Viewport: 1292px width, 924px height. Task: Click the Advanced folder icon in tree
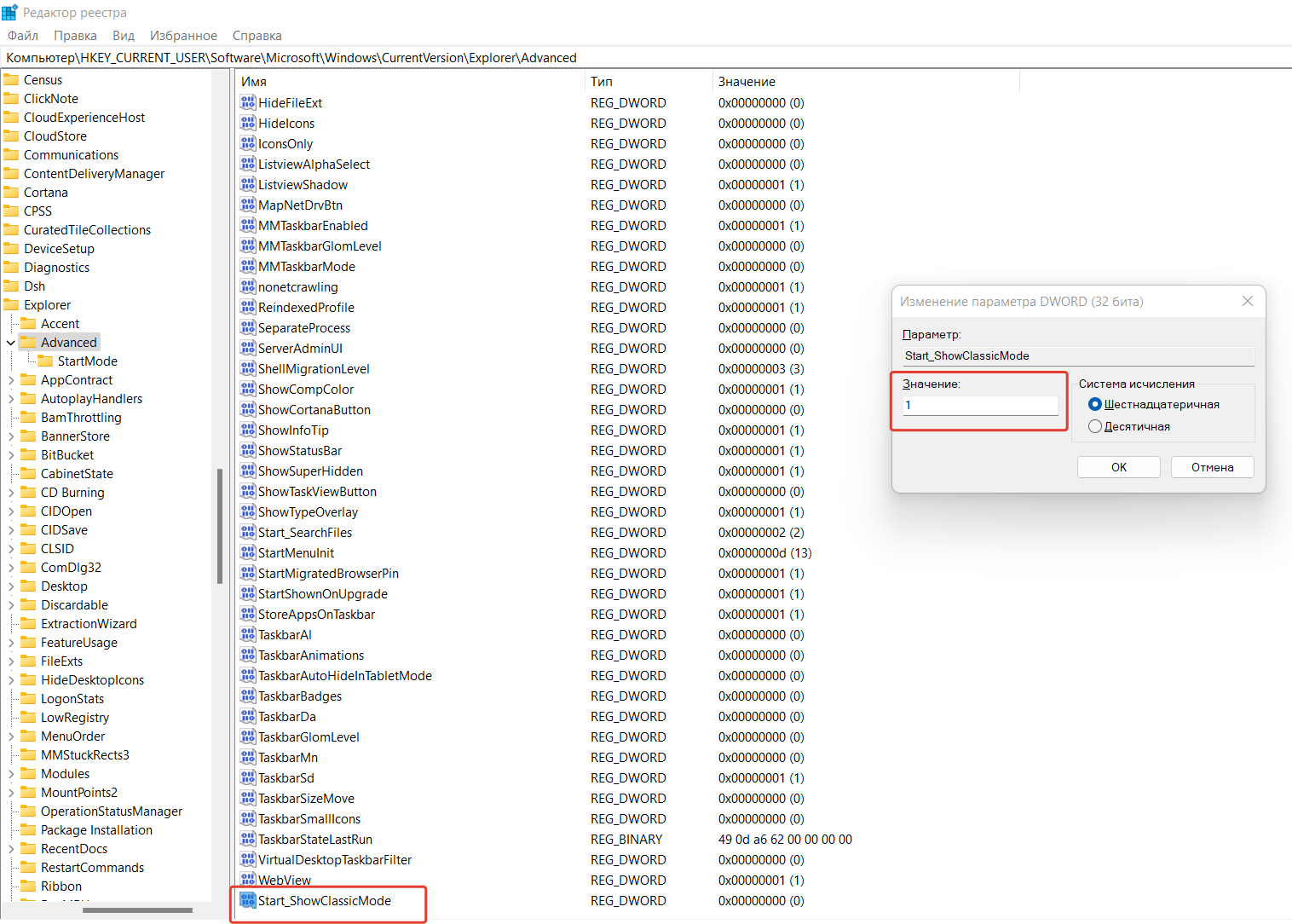click(28, 342)
